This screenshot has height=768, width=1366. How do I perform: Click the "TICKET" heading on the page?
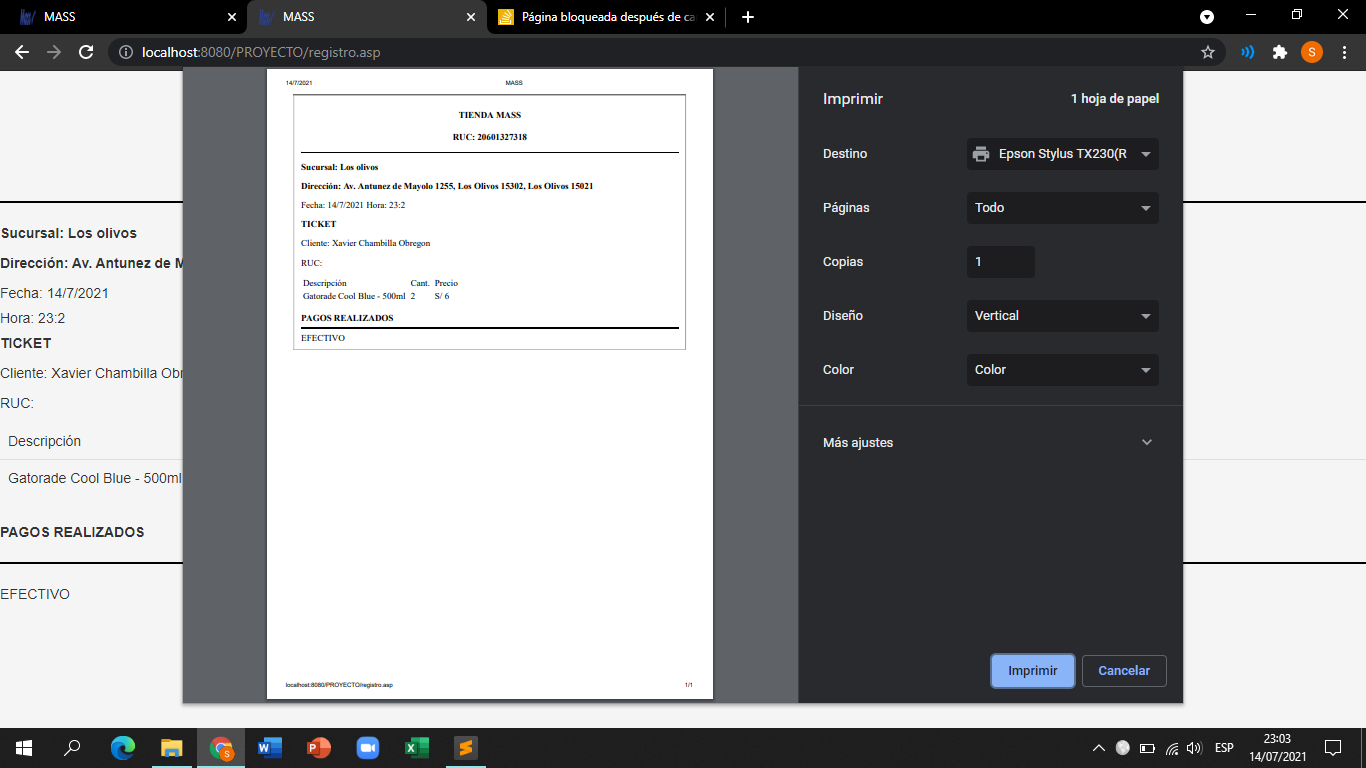tap(26, 343)
